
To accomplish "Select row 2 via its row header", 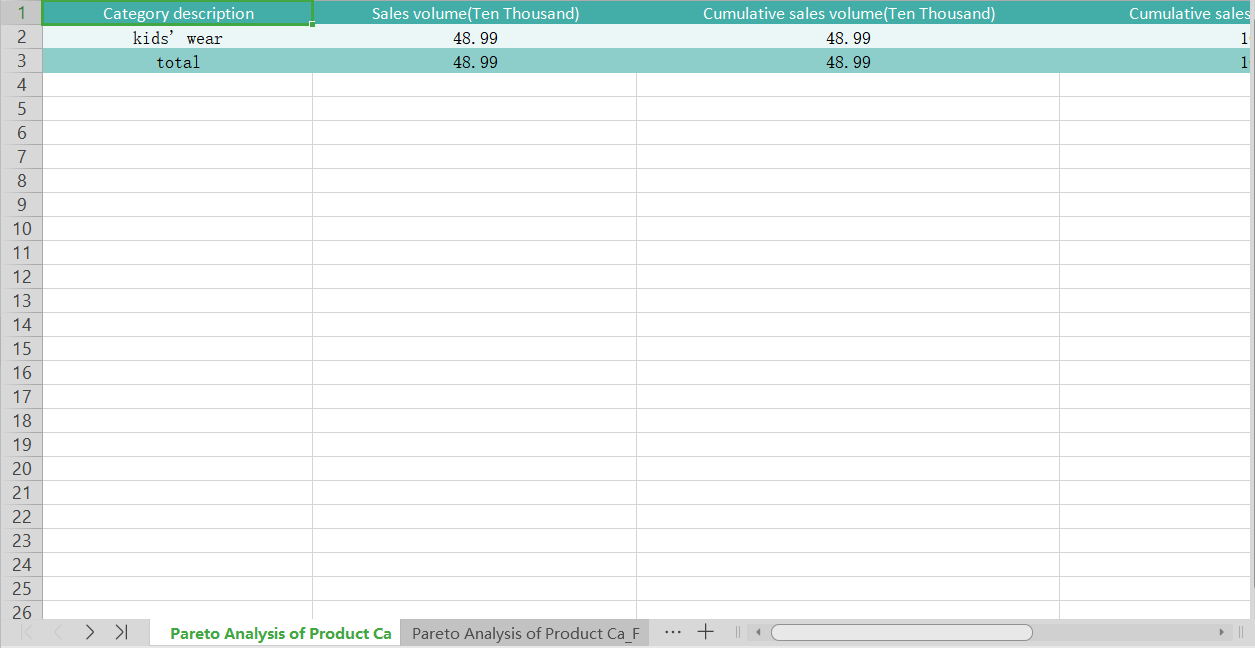I will point(22,37).
